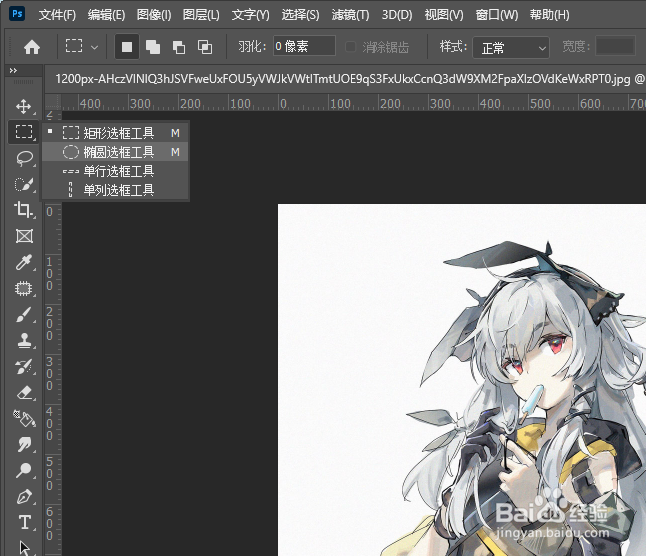Select the Crop tool

click(24, 210)
